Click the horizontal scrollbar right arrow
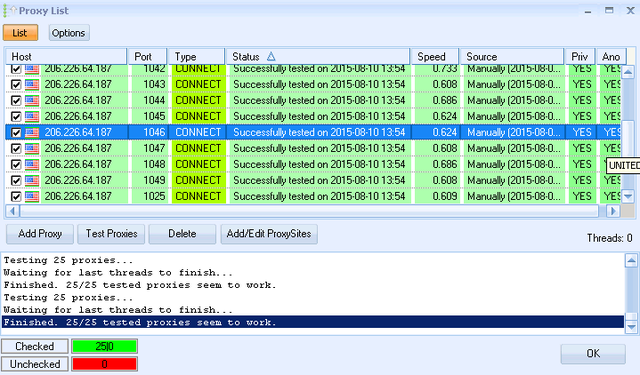640x375 pixels. 613,211
